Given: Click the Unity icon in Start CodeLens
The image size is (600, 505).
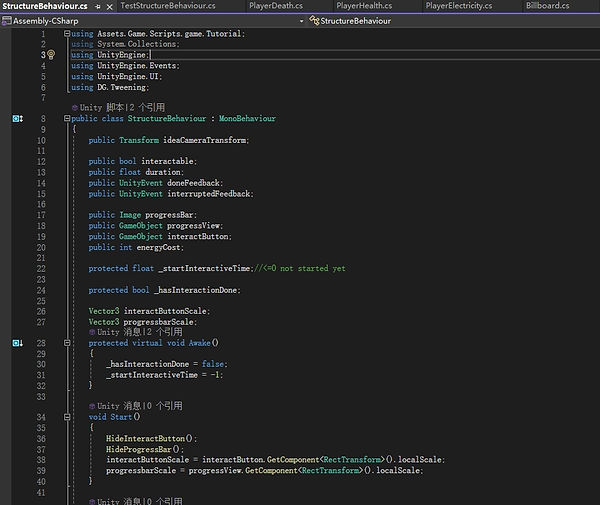Looking at the screenshot, I should [x=92, y=406].
